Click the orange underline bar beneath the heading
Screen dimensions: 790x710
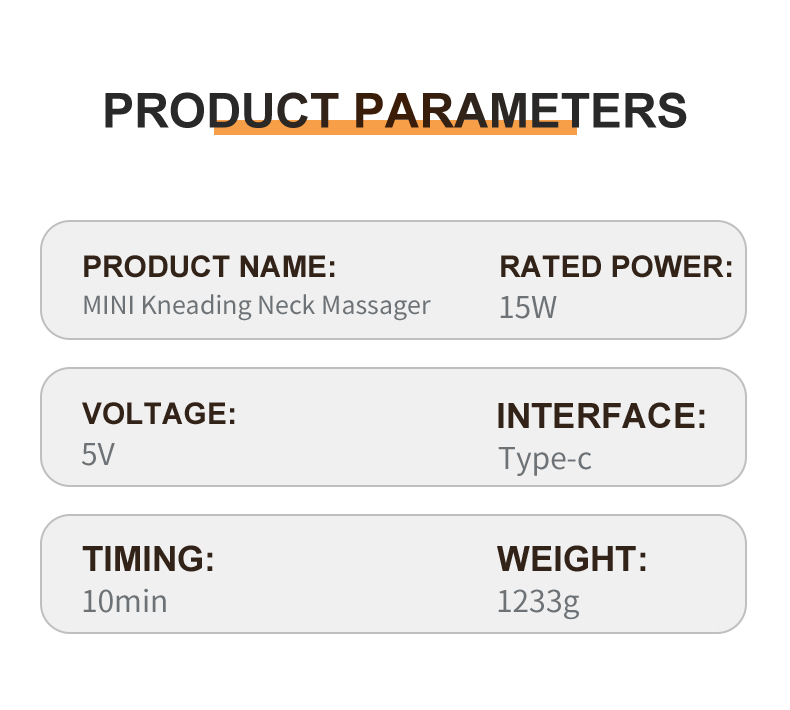pyautogui.click(x=395, y=129)
